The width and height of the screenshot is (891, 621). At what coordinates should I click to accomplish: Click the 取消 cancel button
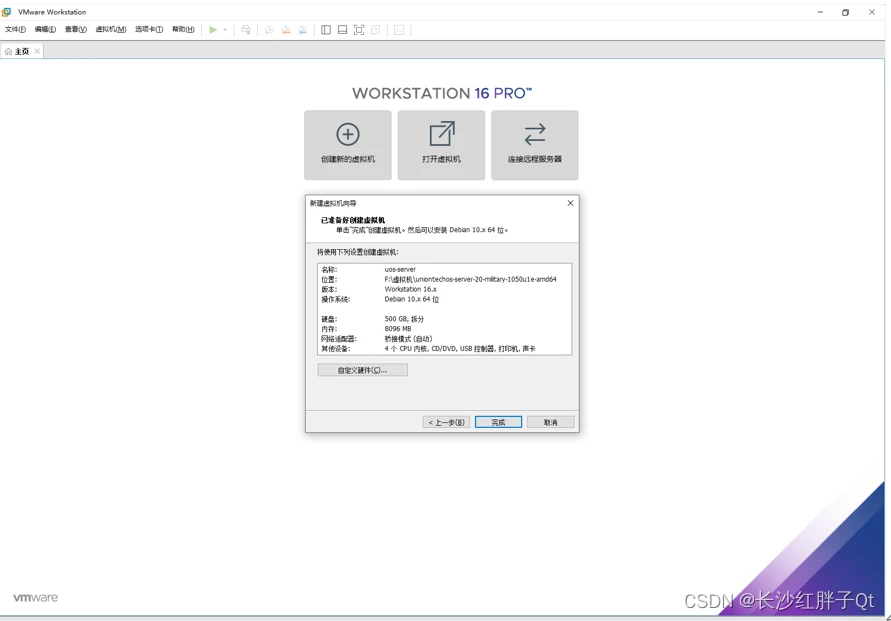tap(551, 422)
